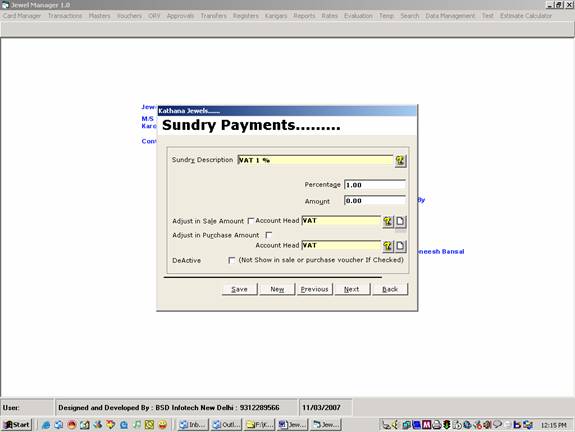
Task: Open lookup icon beside Sundry Description field
Action: (400, 161)
